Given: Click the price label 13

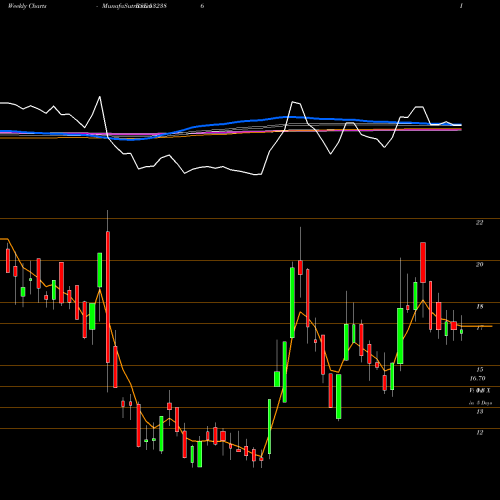Looking at the screenshot, I should coord(479,412).
